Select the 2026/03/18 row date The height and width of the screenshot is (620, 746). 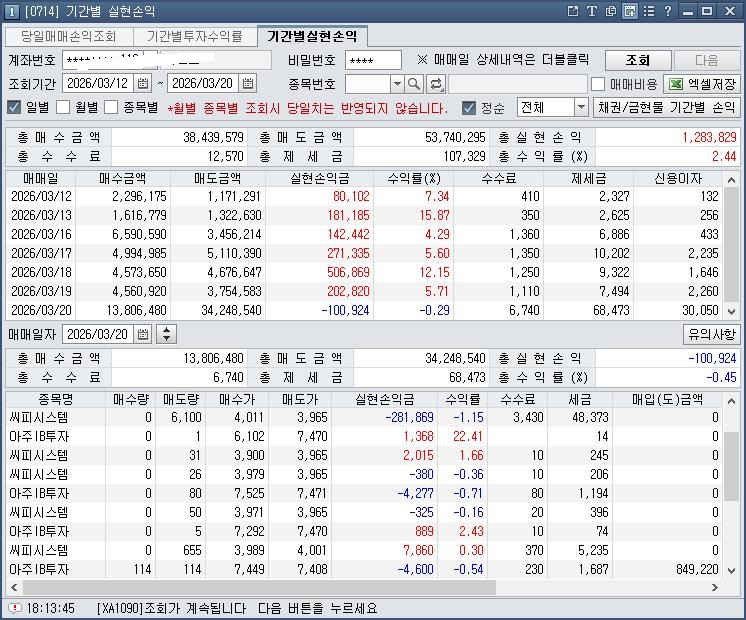[41, 272]
